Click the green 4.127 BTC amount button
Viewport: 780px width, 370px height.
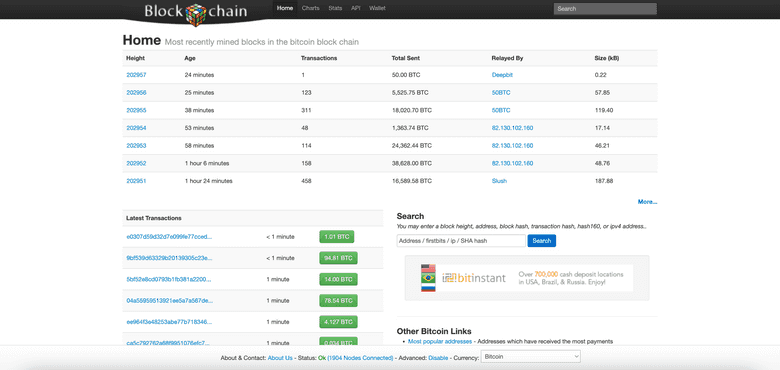pos(338,322)
